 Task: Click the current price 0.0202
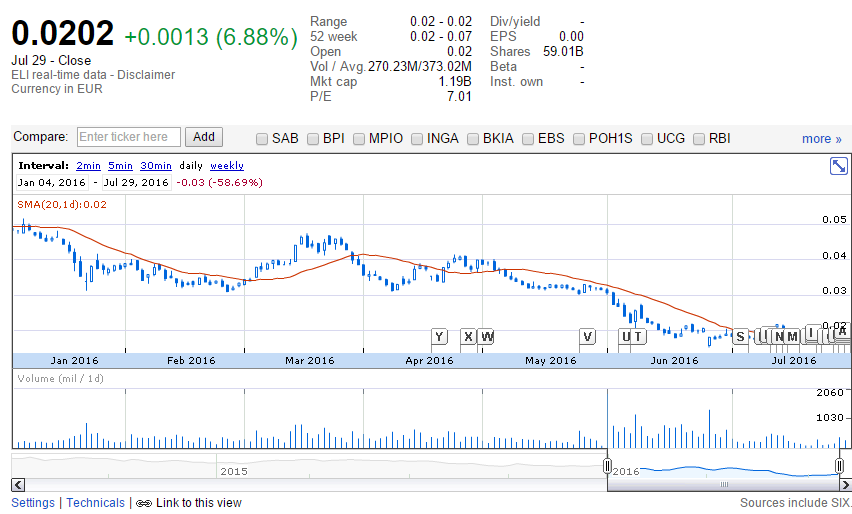pyautogui.click(x=62, y=33)
